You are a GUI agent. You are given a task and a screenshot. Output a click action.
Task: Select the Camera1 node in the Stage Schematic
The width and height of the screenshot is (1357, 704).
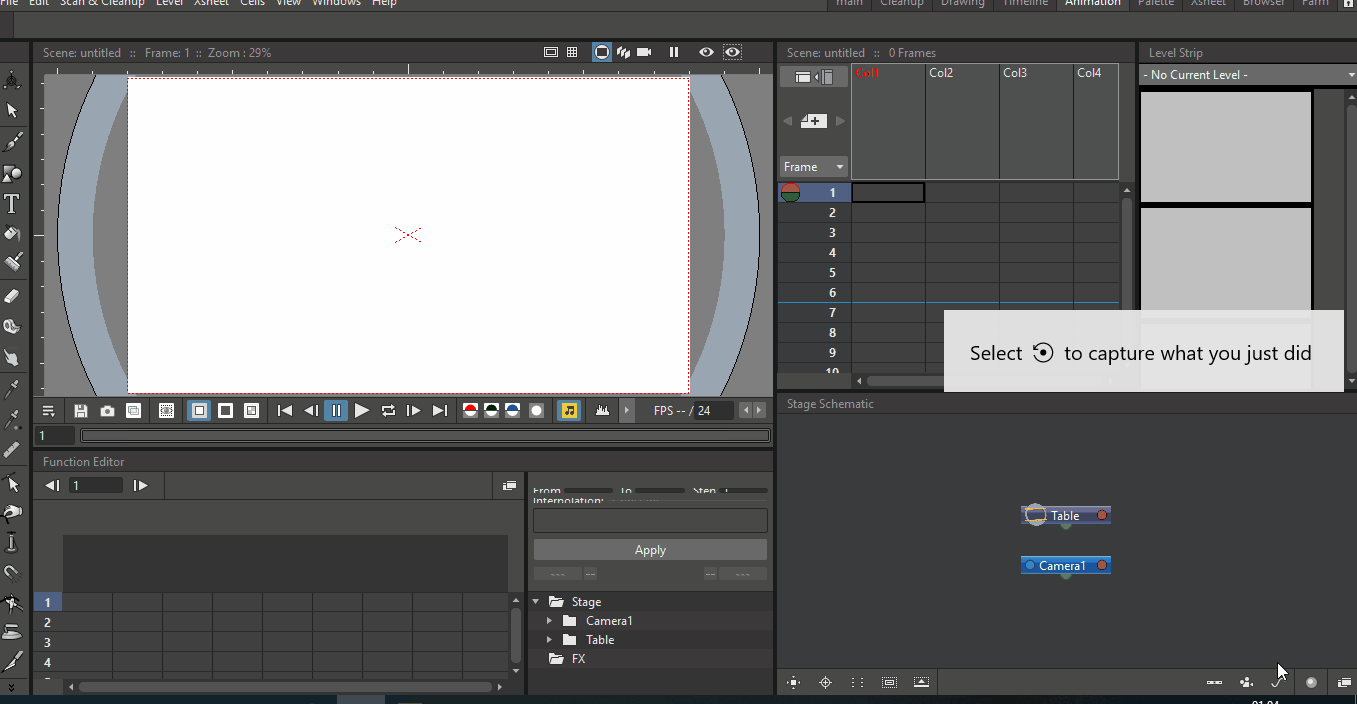click(x=1065, y=565)
